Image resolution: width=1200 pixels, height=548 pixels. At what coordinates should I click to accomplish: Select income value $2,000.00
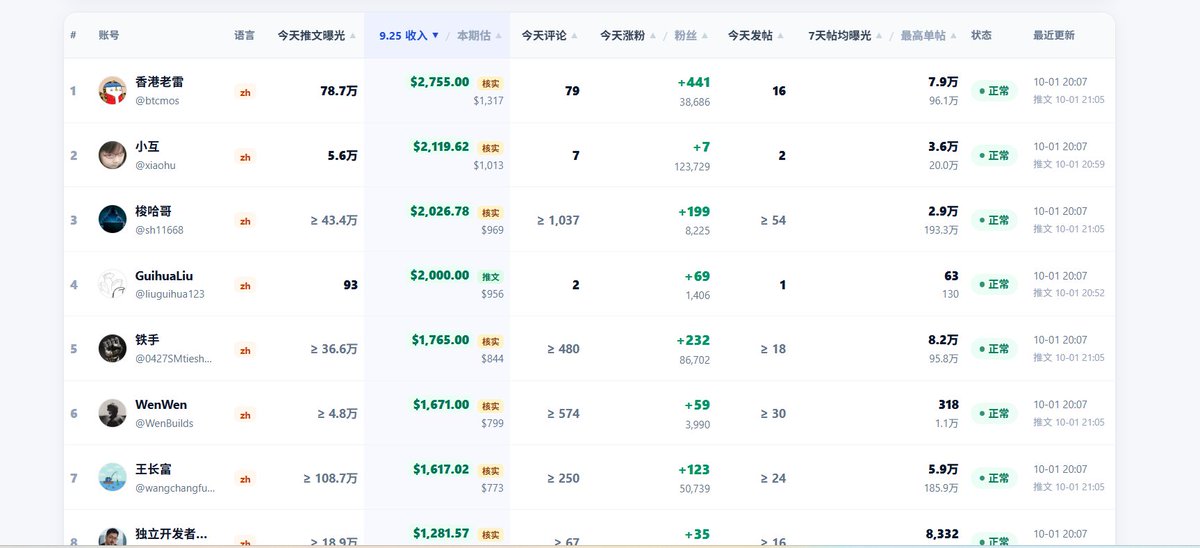[439, 275]
